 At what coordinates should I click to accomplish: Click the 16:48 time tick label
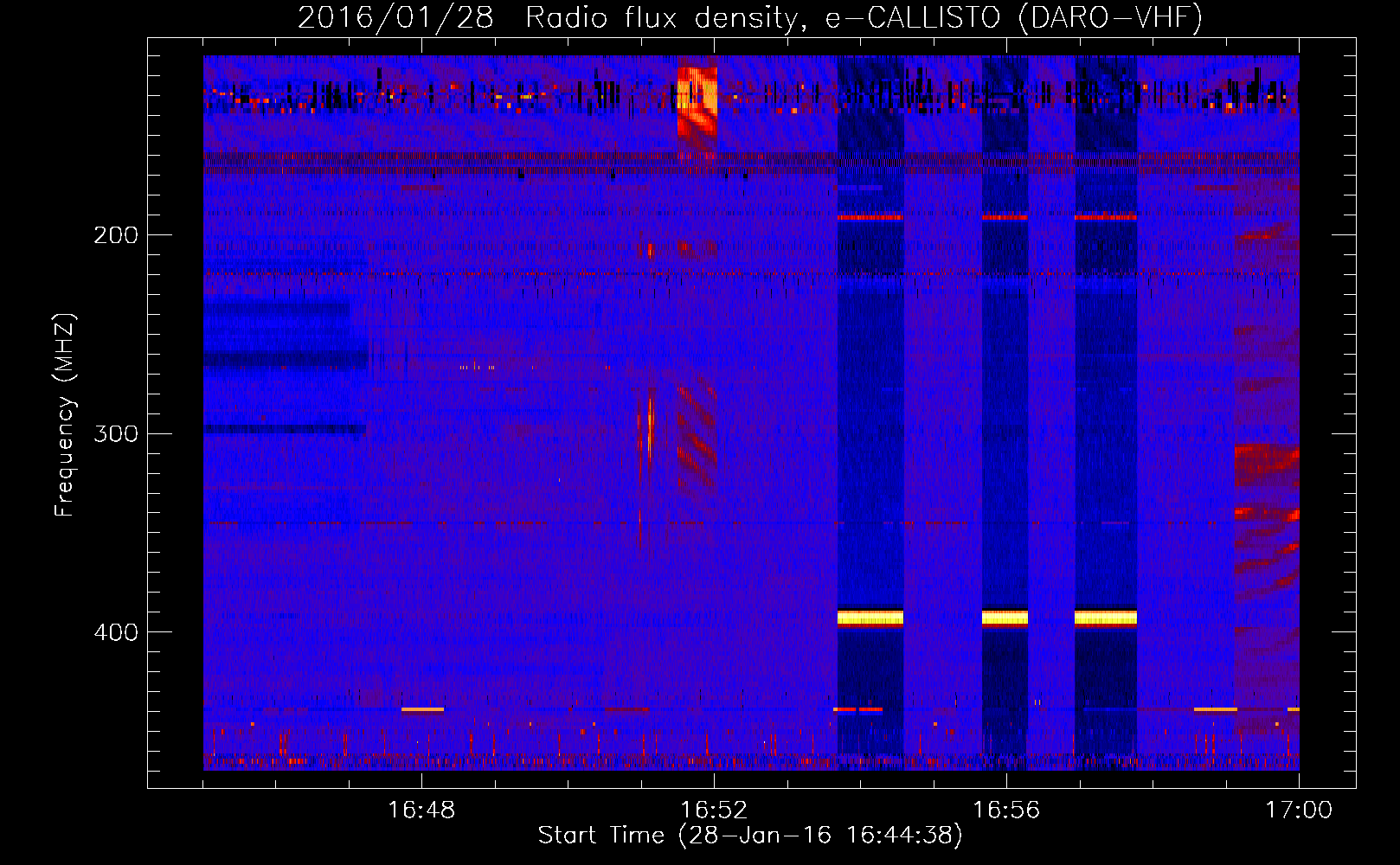421,811
